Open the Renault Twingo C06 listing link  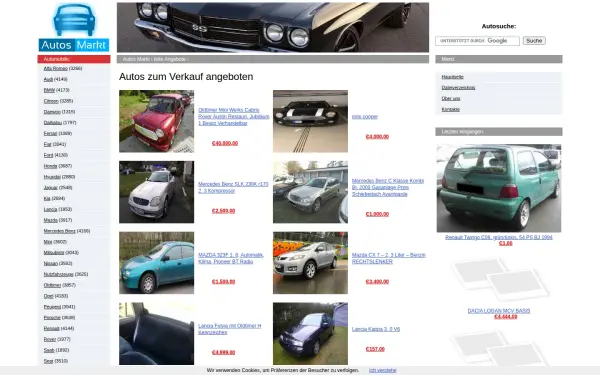pos(499,237)
